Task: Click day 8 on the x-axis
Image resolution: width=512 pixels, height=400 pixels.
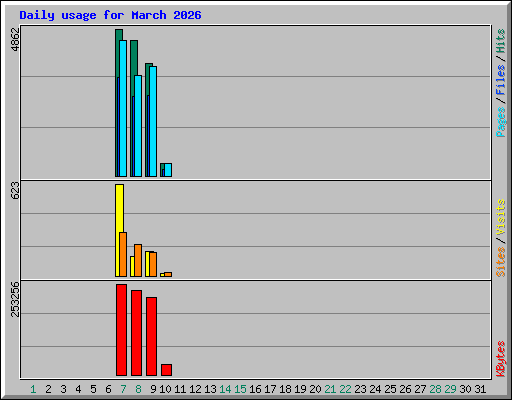Action: click(x=138, y=389)
